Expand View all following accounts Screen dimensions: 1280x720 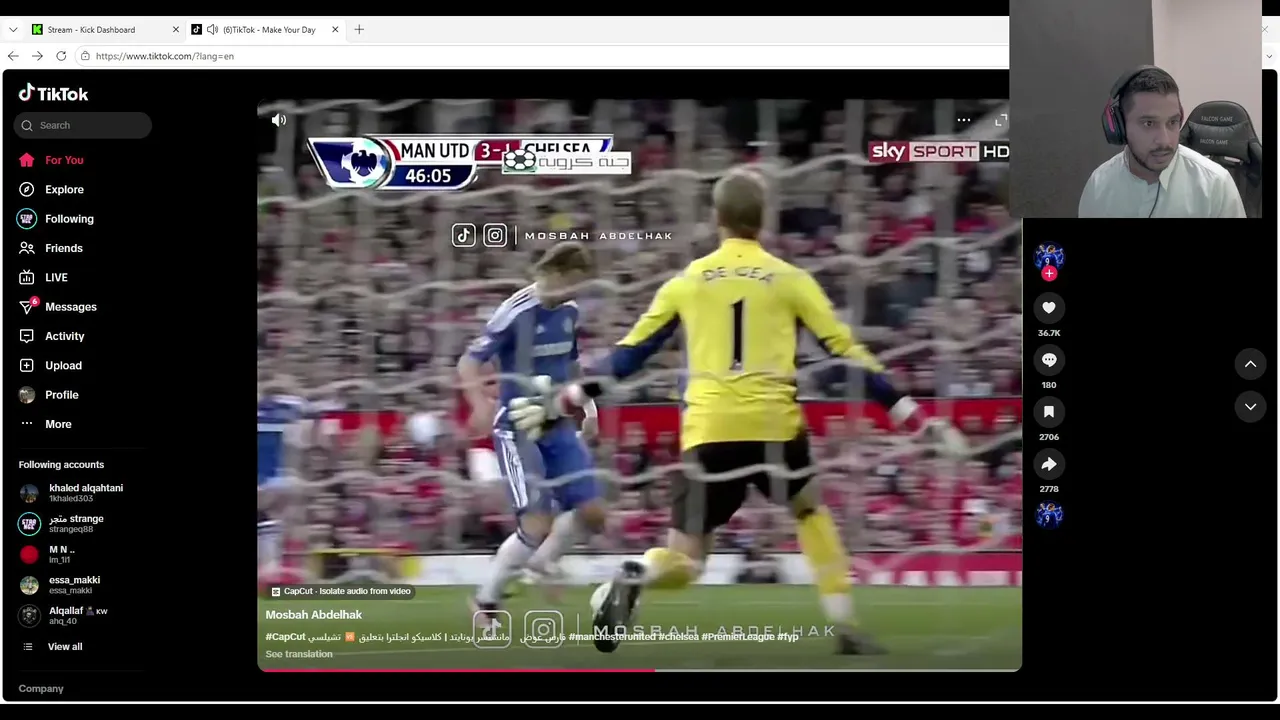tap(51, 647)
